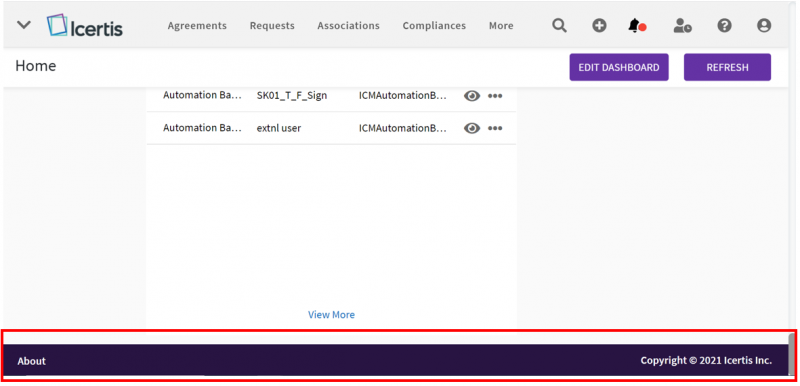Click the Home page title
800x386 pixels.
[36, 66]
